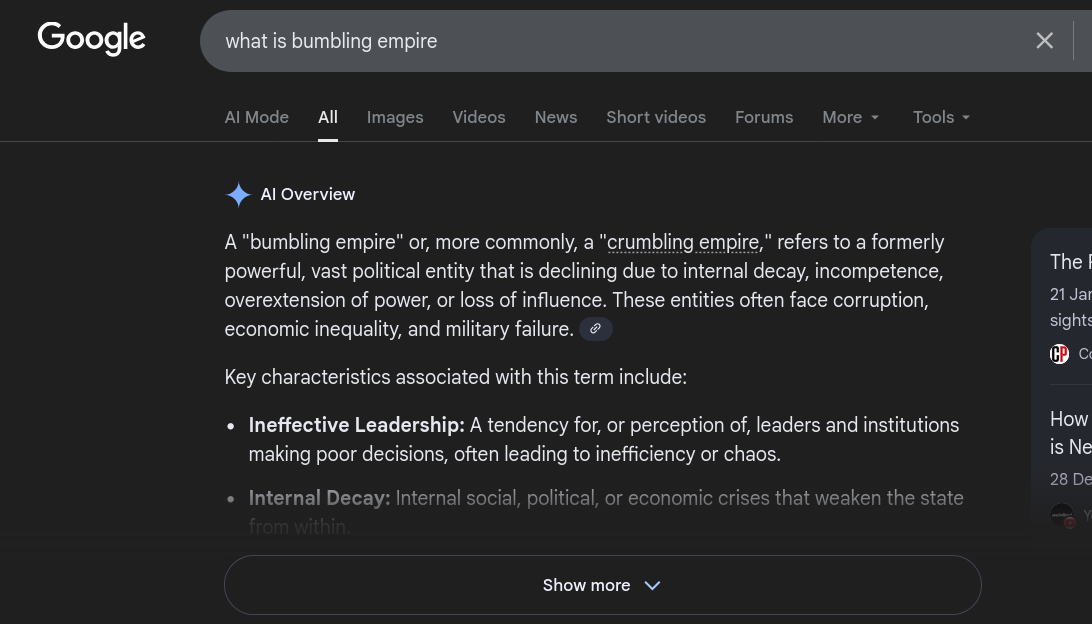View the Forums tab
The width and height of the screenshot is (1092, 624).
click(764, 117)
